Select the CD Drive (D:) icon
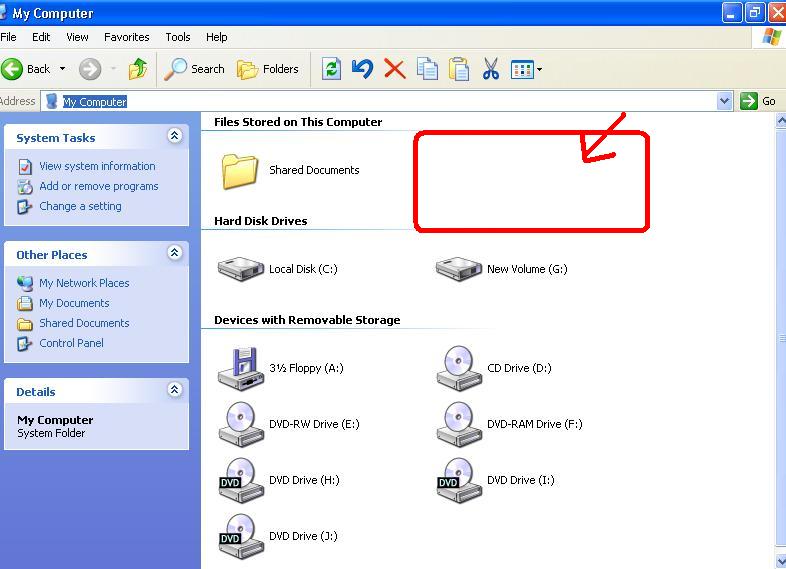Viewport: 786px width, 569px height. (x=459, y=368)
